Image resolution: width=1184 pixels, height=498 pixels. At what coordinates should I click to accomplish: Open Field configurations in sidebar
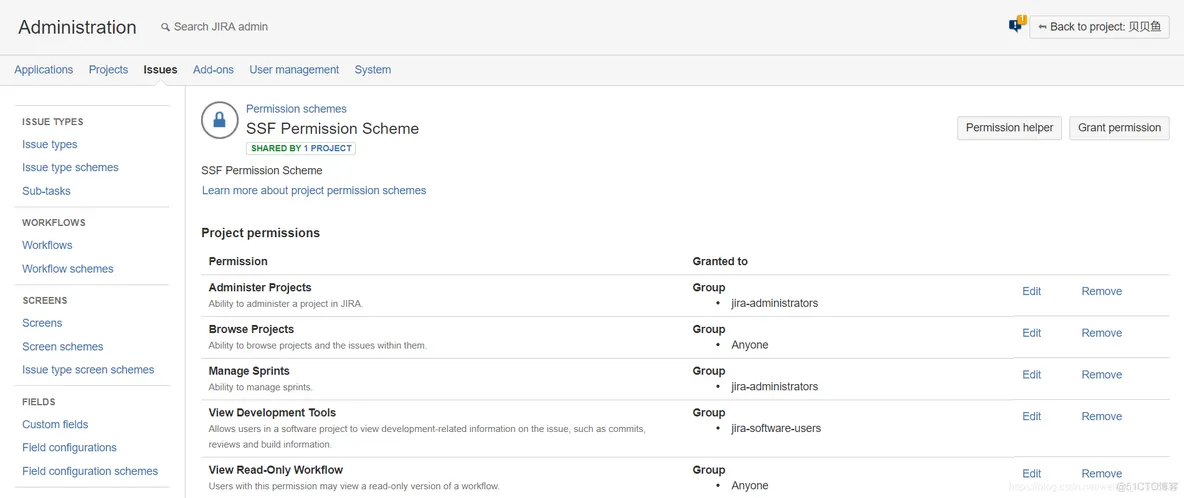point(69,447)
